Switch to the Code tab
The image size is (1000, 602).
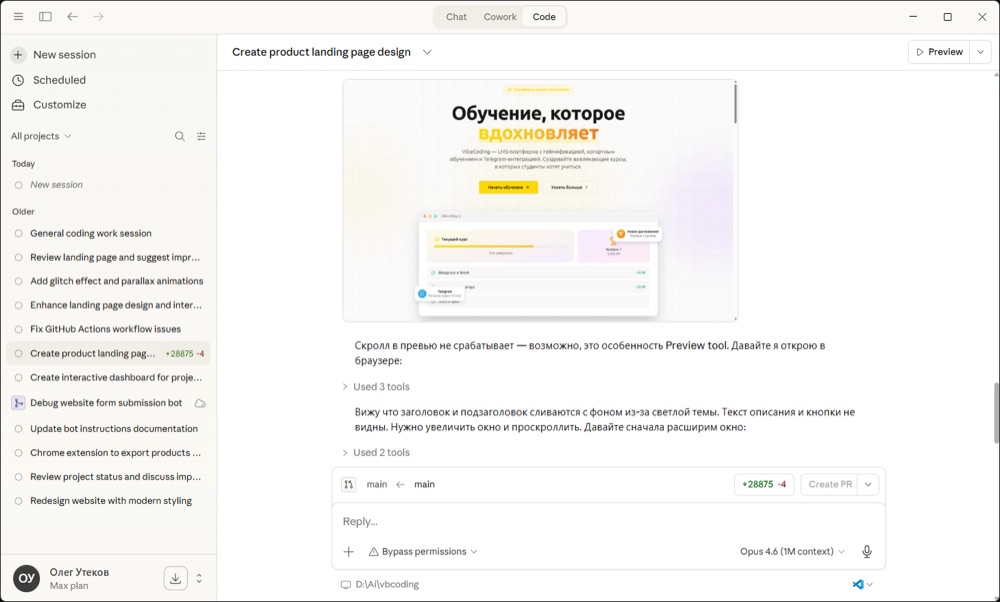pos(544,17)
